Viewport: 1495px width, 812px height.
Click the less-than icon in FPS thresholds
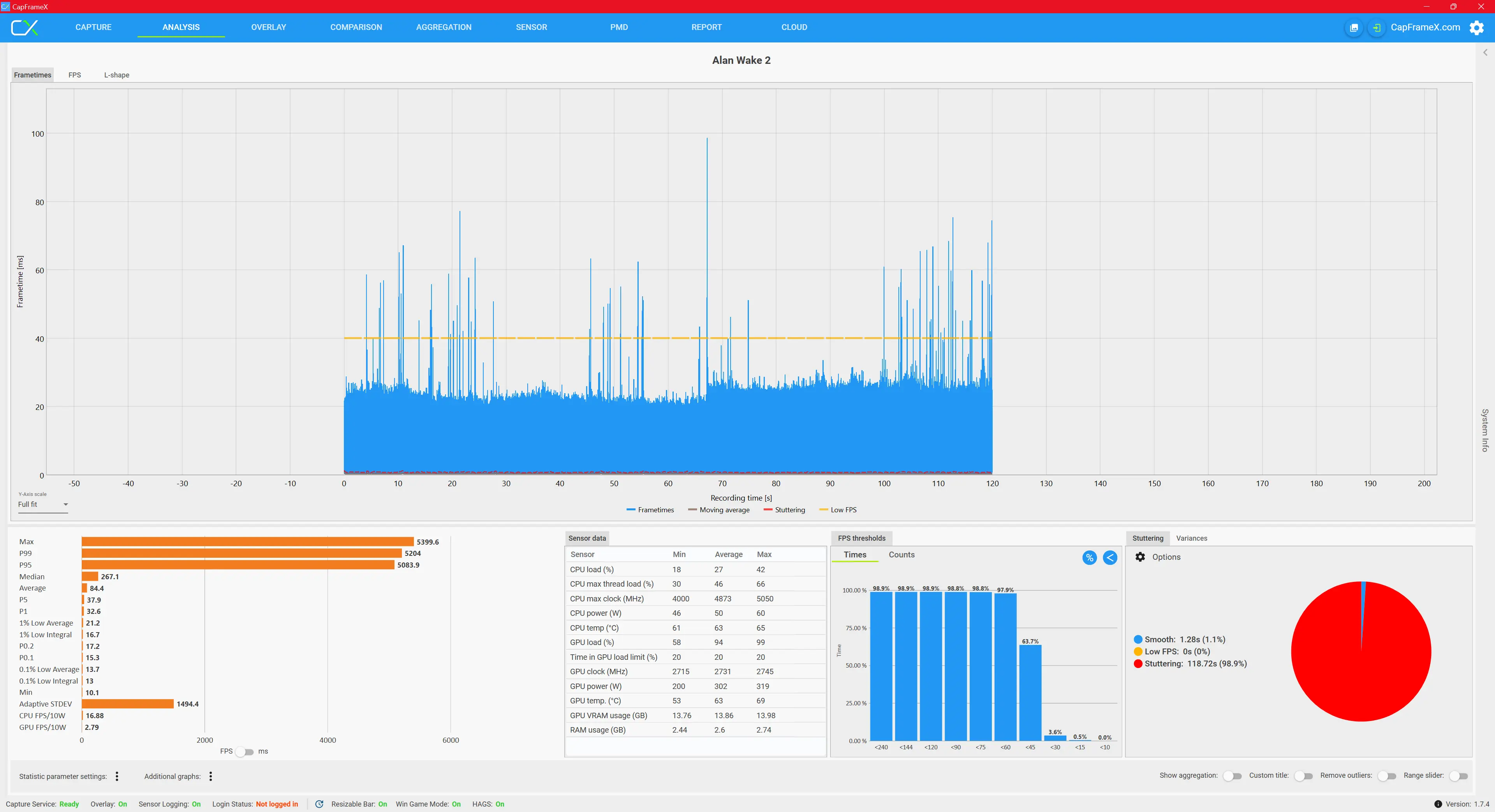1109,557
